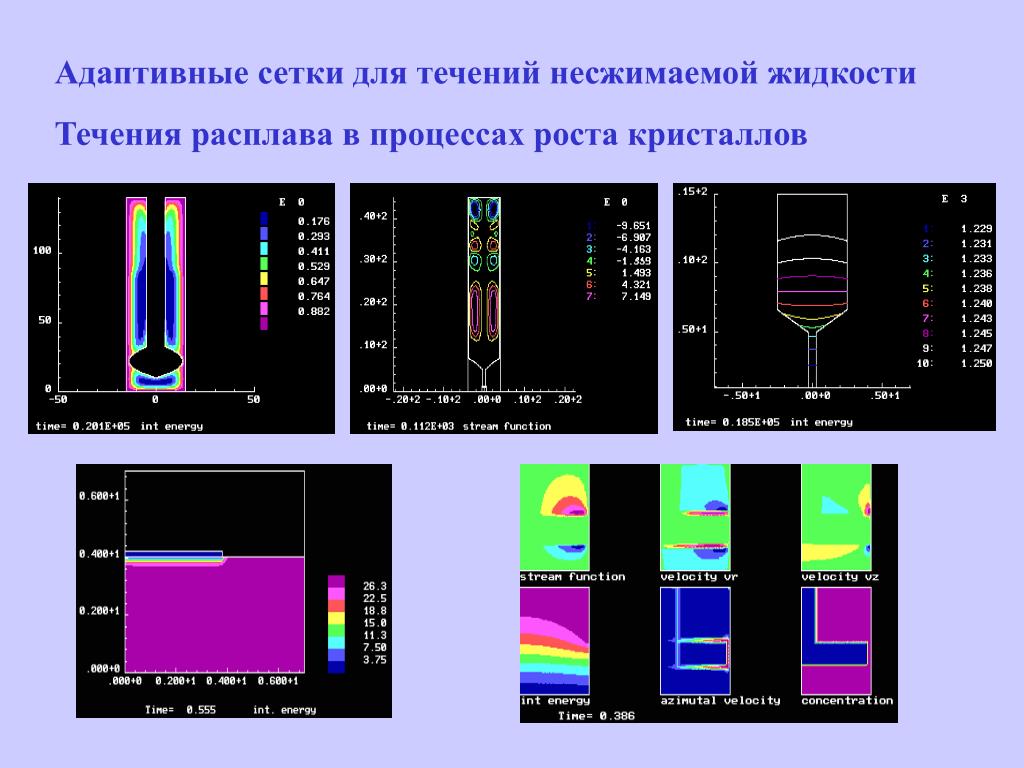
Task: Select the "velocity vr" panel
Action: (x=695, y=518)
